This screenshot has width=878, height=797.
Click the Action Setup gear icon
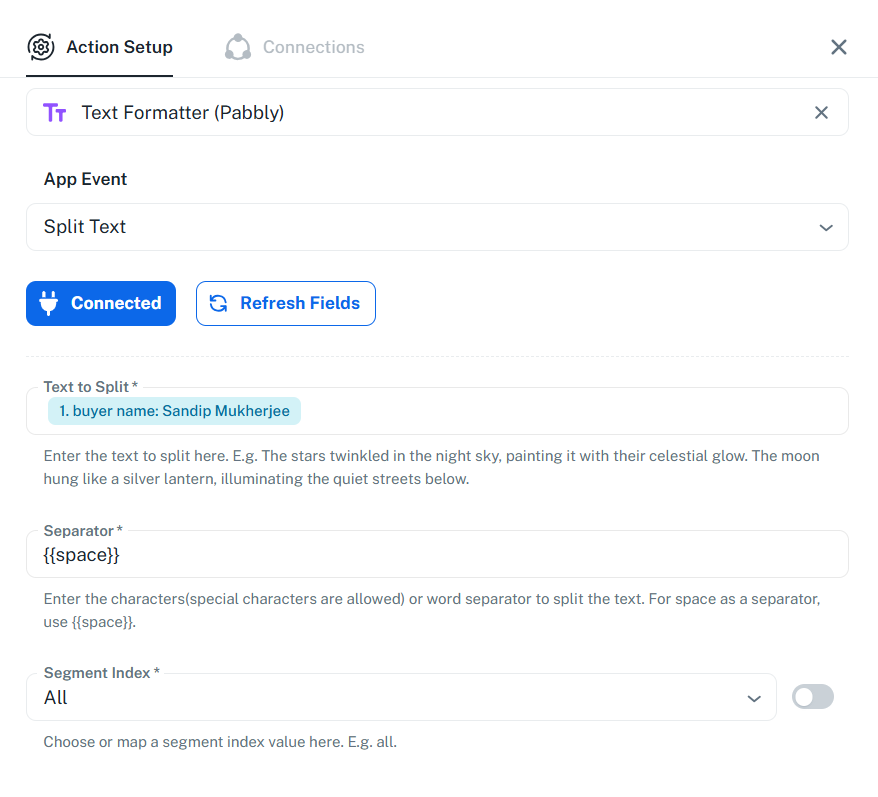click(x=41, y=47)
